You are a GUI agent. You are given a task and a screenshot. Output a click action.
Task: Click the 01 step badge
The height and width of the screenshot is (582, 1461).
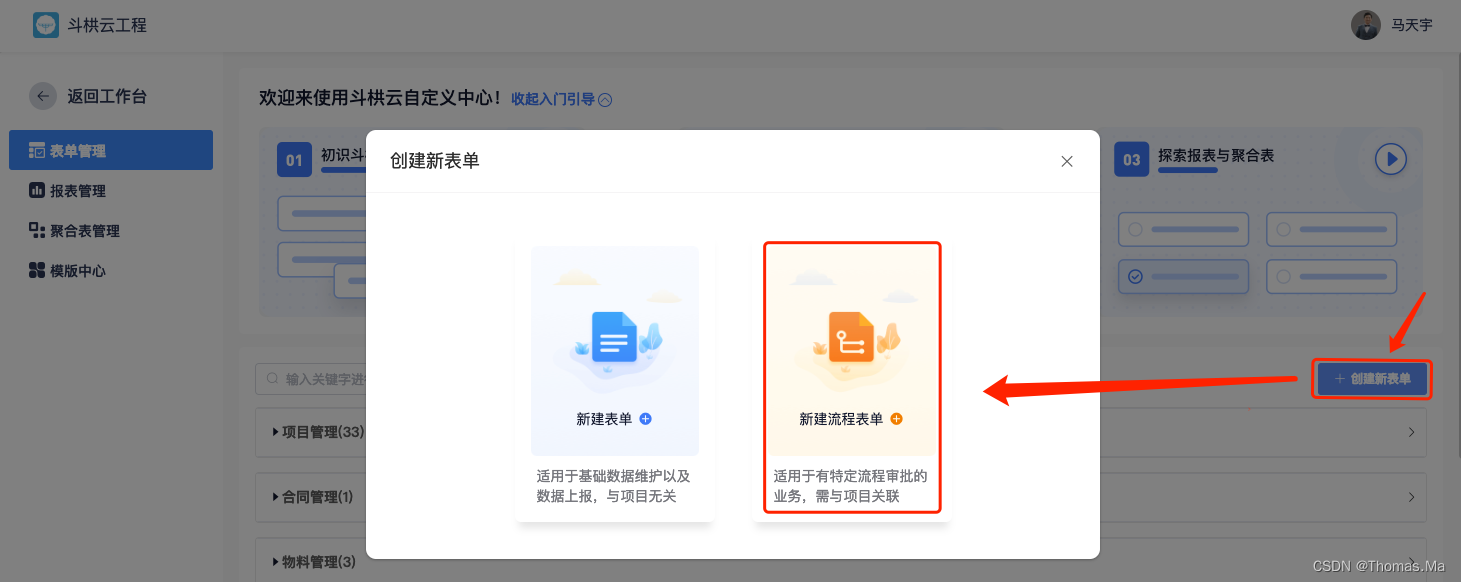tap(294, 160)
